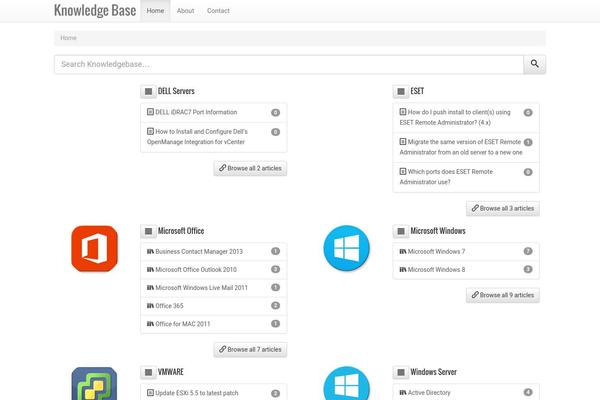Open Microsoft Windows 8 subcategory
Screen dimensions: 600x400
tap(436, 269)
